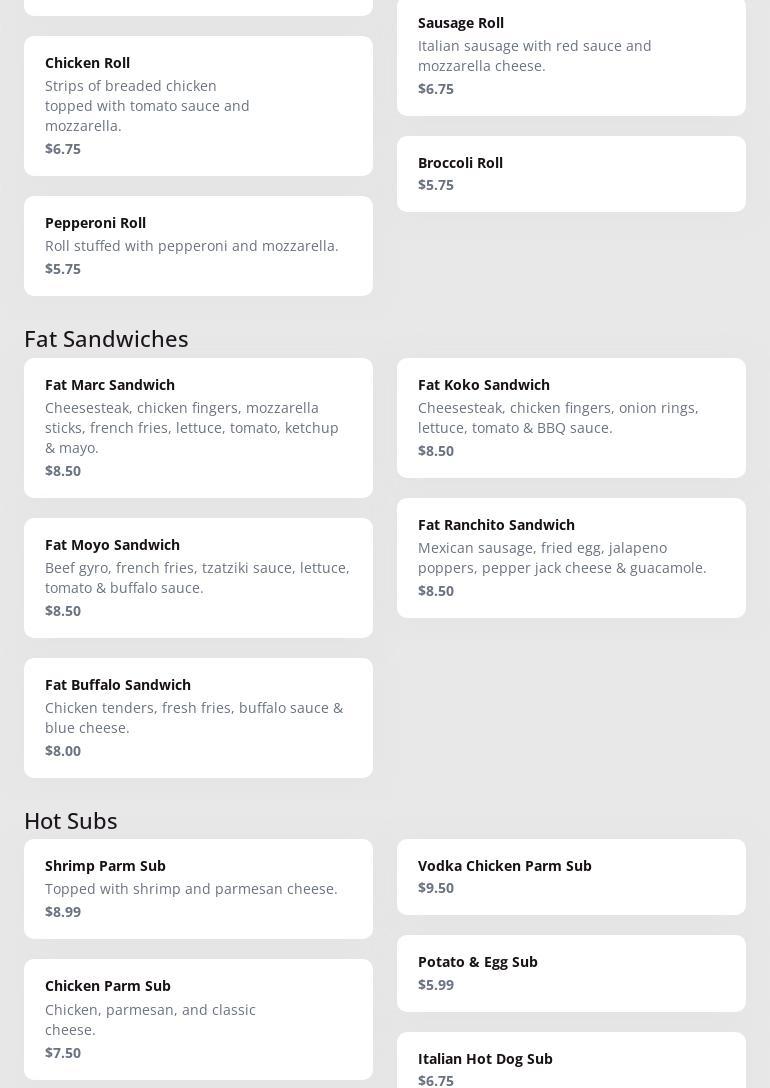This screenshot has width=770, height=1088.
Task: Click the Fat Ranchito Sandwich description text
Action: tap(561, 558)
